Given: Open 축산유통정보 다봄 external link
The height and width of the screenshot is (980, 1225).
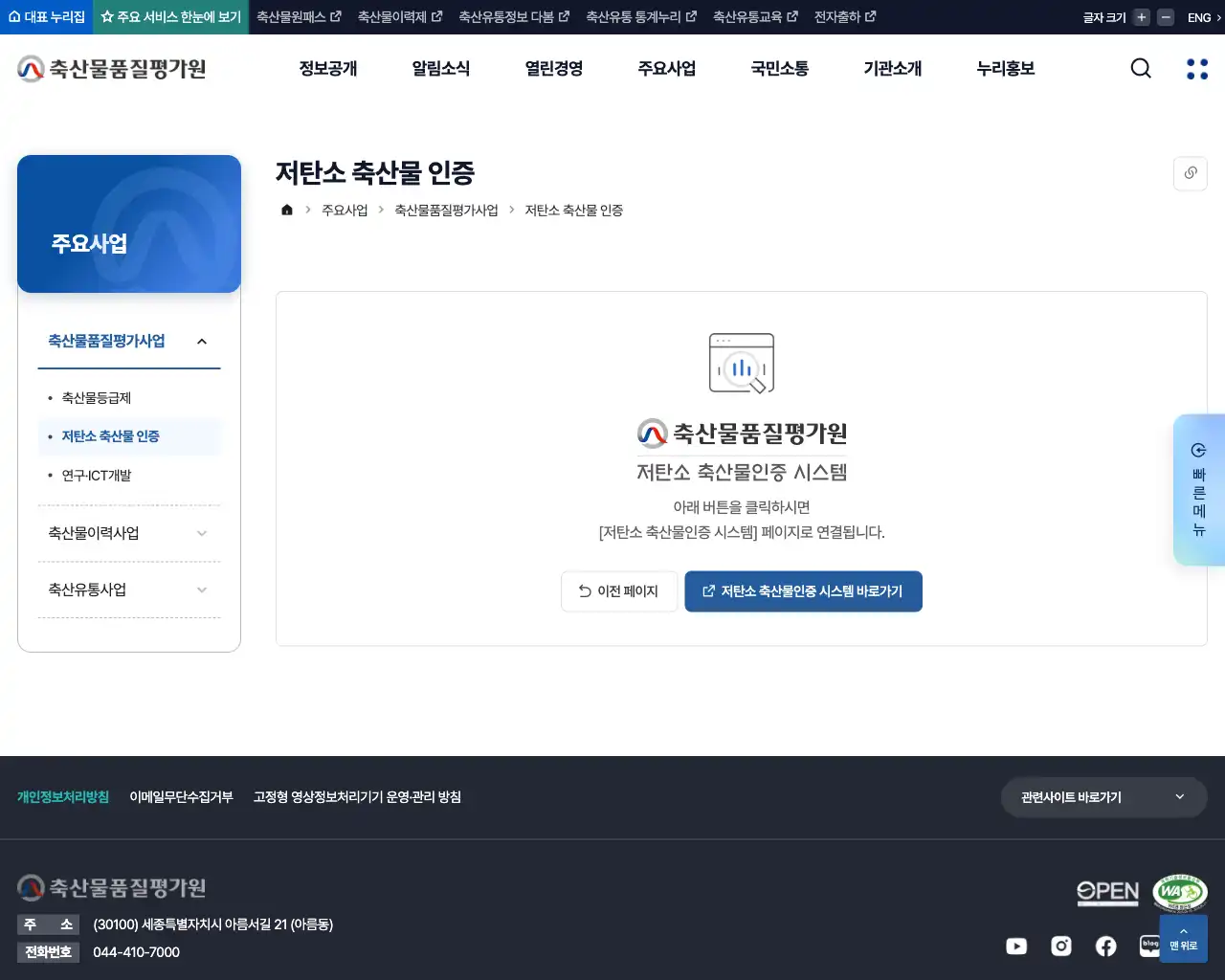Looking at the screenshot, I should point(514,17).
